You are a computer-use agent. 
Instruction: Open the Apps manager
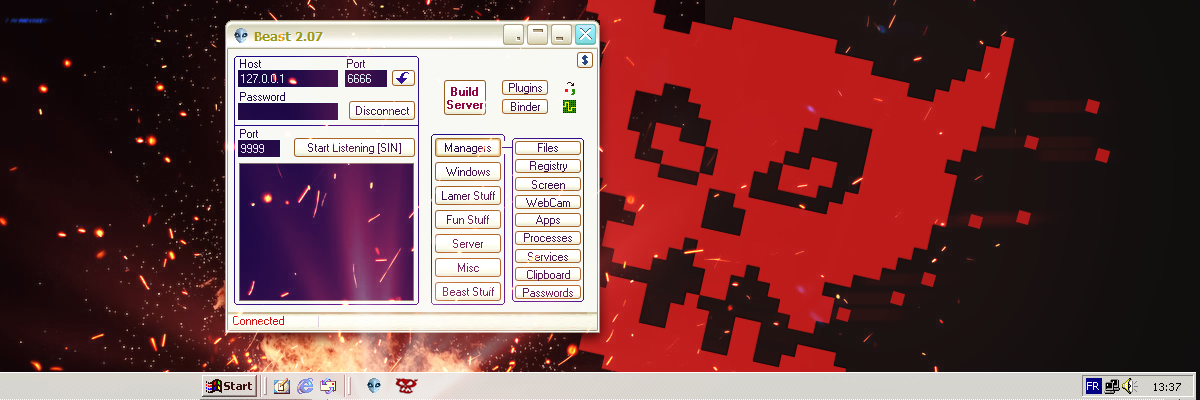tap(547, 220)
